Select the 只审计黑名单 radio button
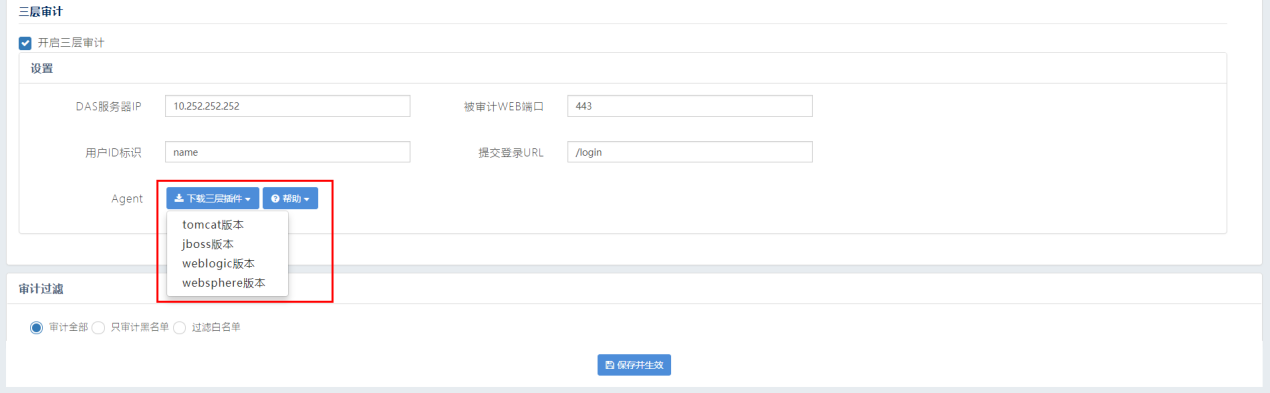This screenshot has height=393, width=1270. pos(99,327)
